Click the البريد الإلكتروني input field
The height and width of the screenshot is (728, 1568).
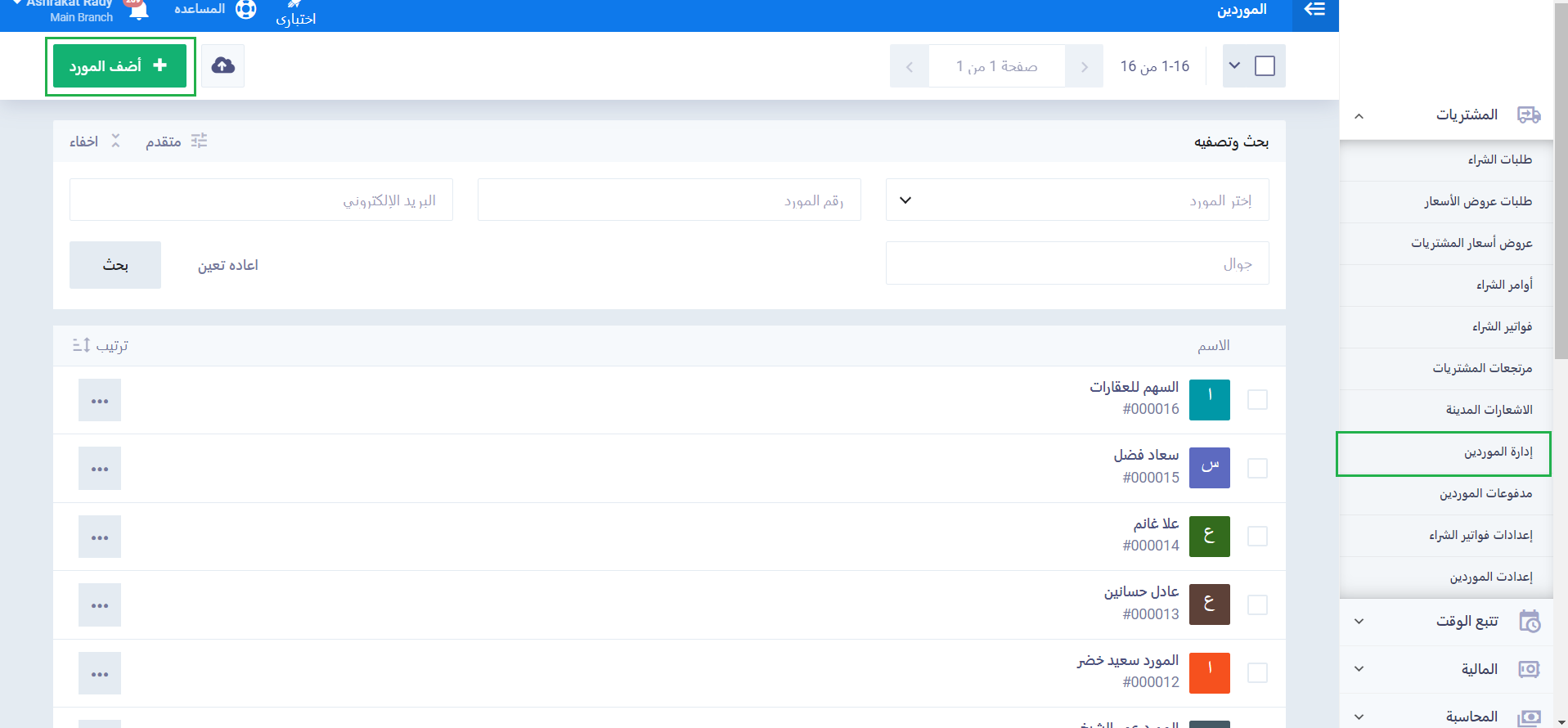pos(261,200)
